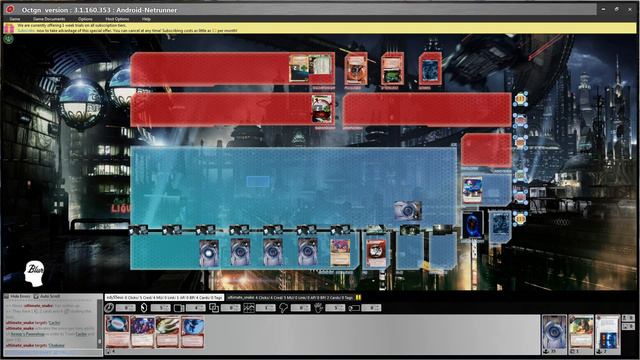The width and height of the screenshot is (640, 360).
Task: Click the round green icon below the banner
Action: click(x=9, y=39)
